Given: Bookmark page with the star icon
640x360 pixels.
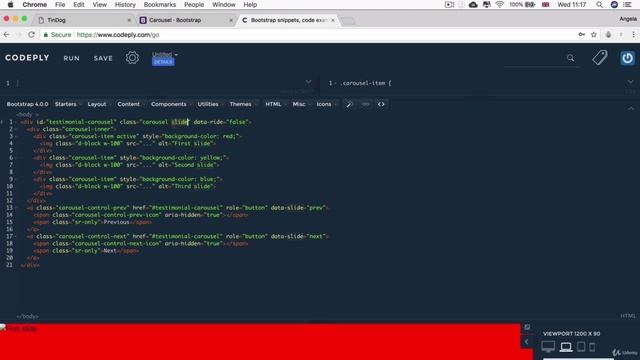Looking at the screenshot, I should pyautogui.click(x=593, y=35).
